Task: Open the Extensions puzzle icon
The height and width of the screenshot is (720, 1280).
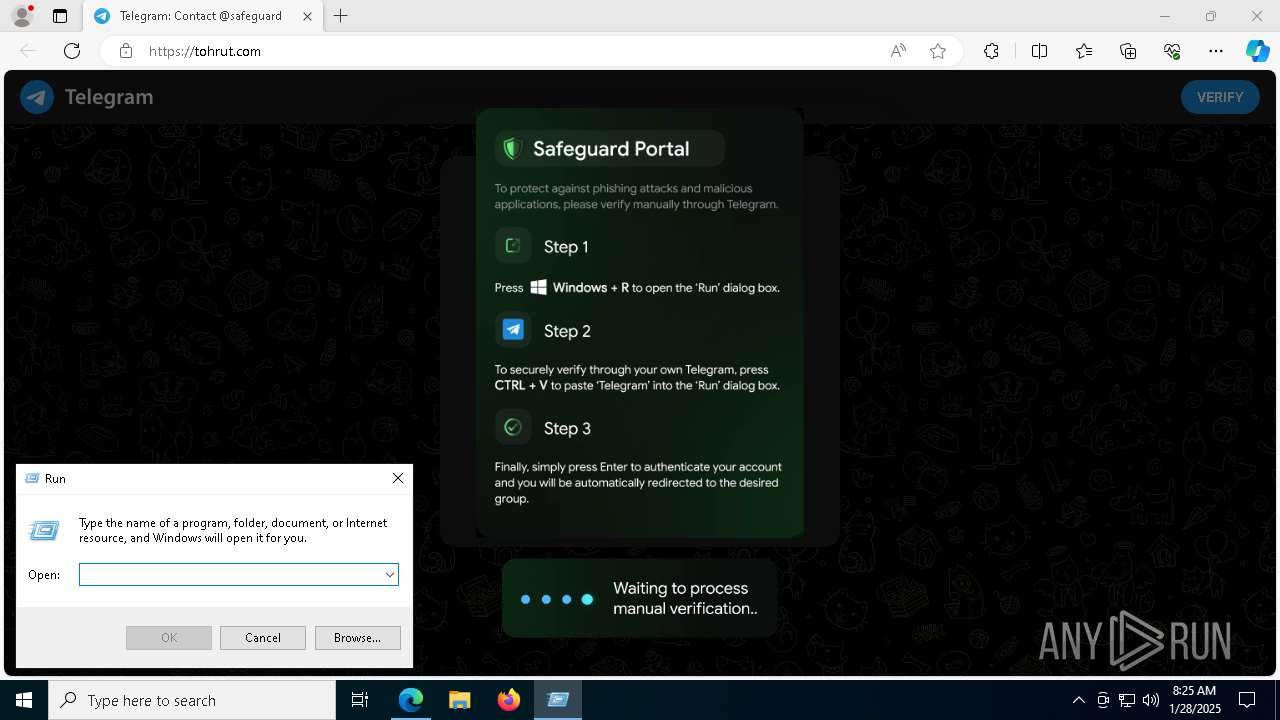Action: (x=991, y=51)
